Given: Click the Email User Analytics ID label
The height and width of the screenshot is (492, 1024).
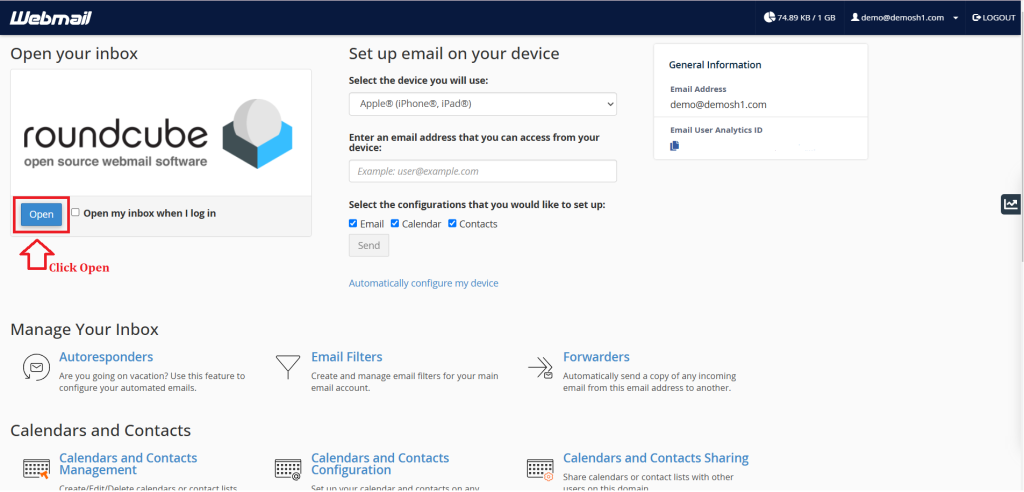Looking at the screenshot, I should pos(716,130).
